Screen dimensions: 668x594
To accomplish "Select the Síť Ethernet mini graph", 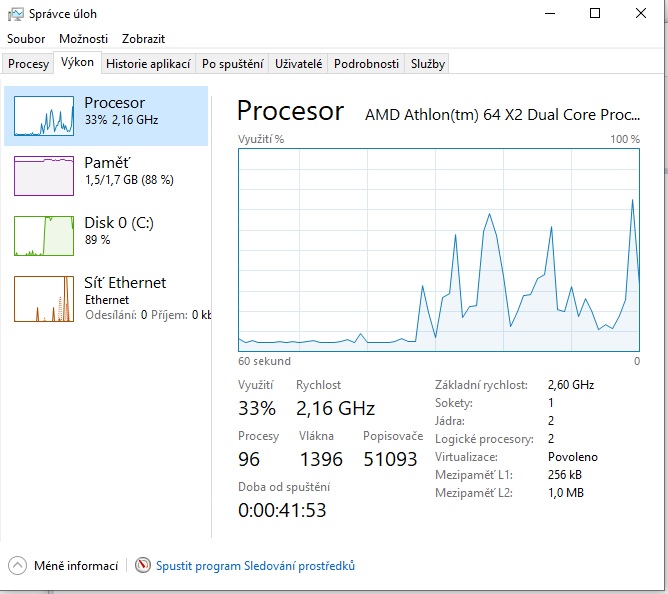I will click(x=44, y=298).
